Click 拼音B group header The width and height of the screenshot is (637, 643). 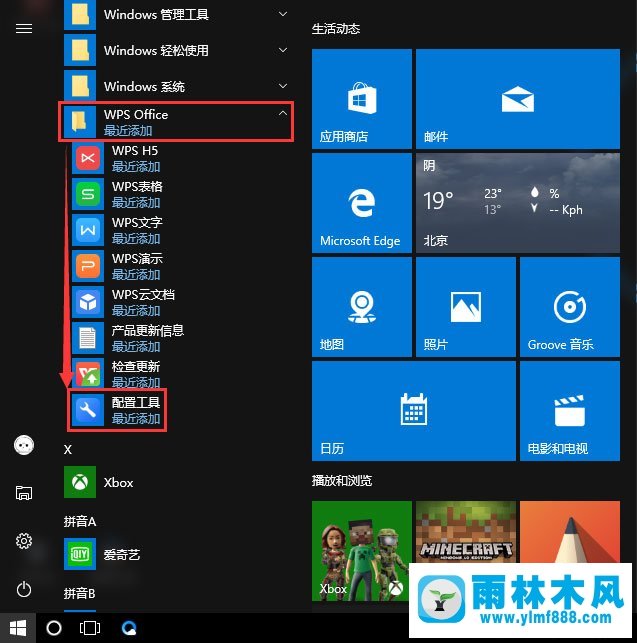click(80, 593)
